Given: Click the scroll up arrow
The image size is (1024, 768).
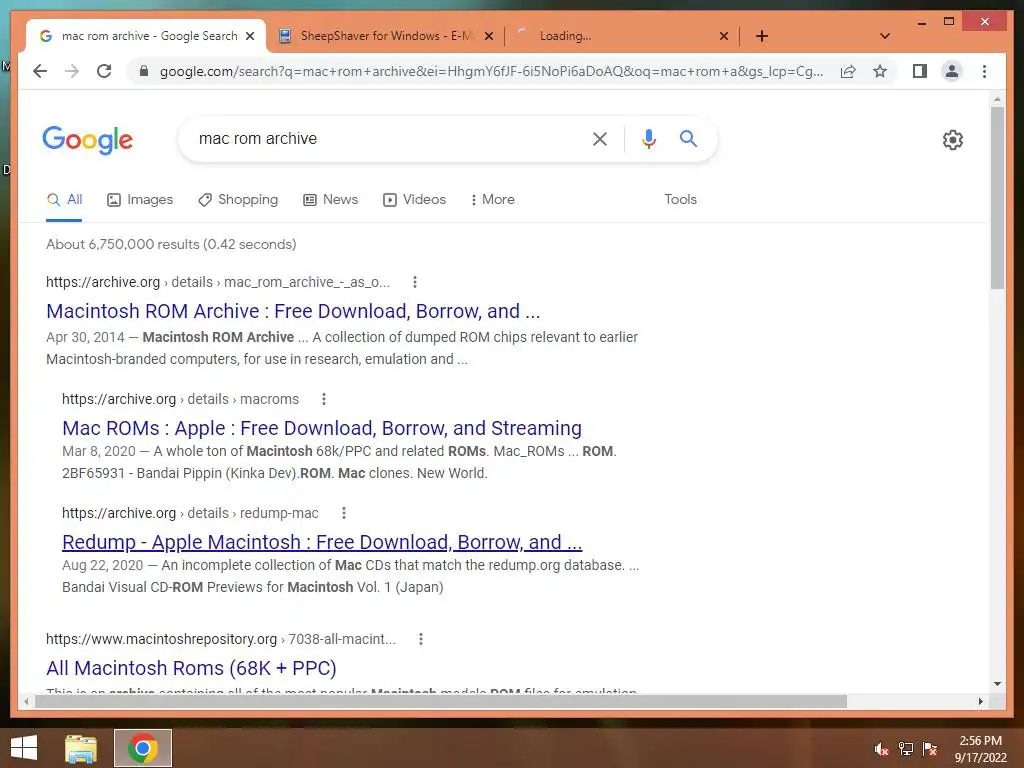Looking at the screenshot, I should tap(997, 99).
